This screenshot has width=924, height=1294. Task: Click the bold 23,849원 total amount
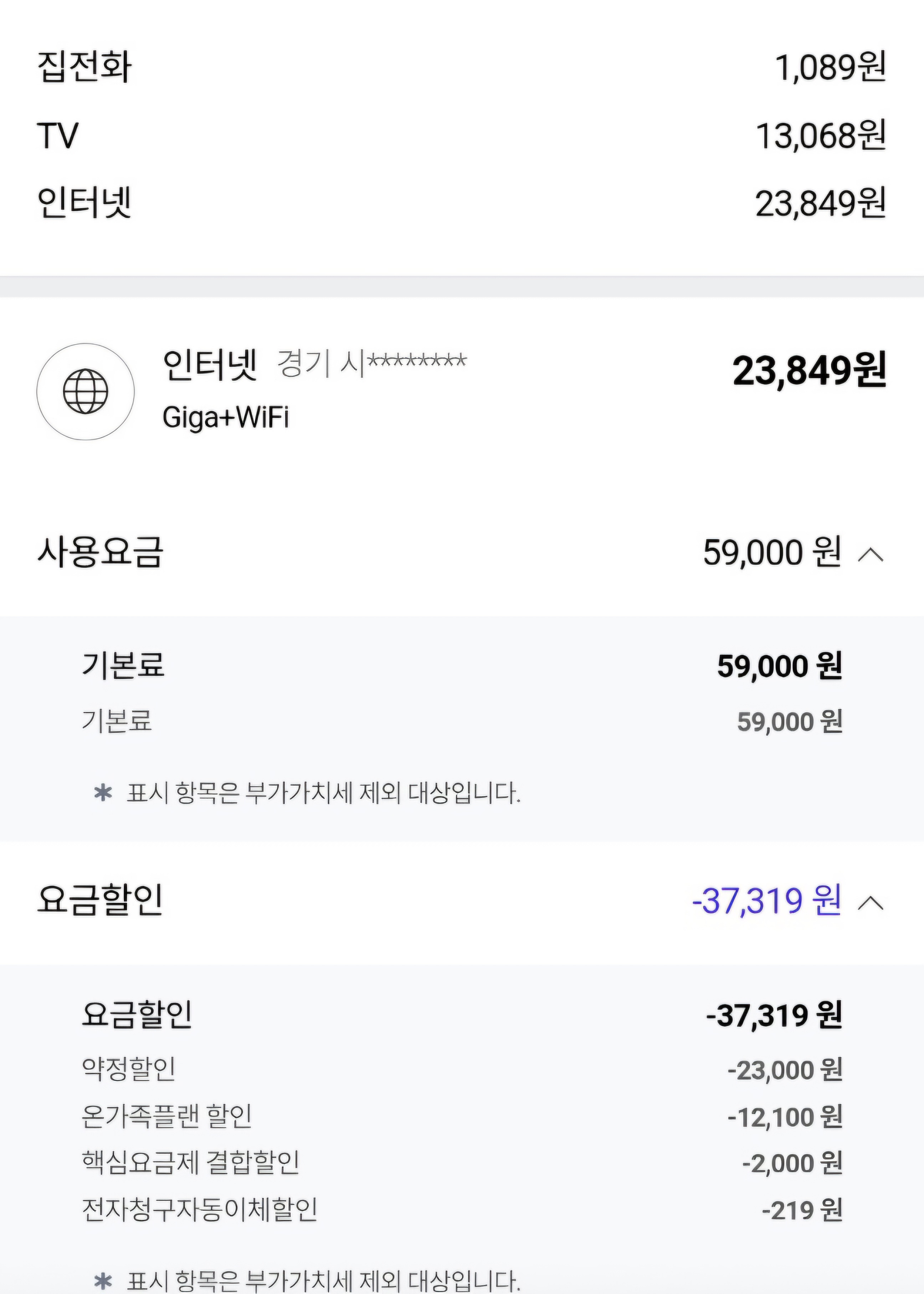pyautogui.click(x=809, y=371)
